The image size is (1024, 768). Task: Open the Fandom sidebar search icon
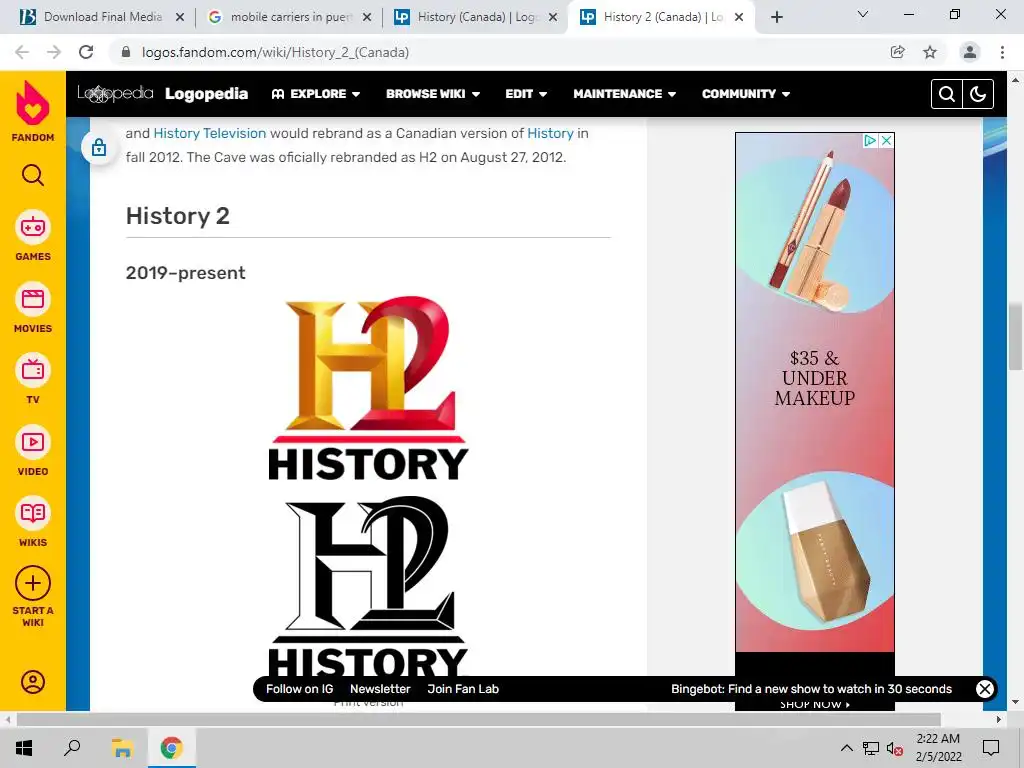tap(33, 176)
